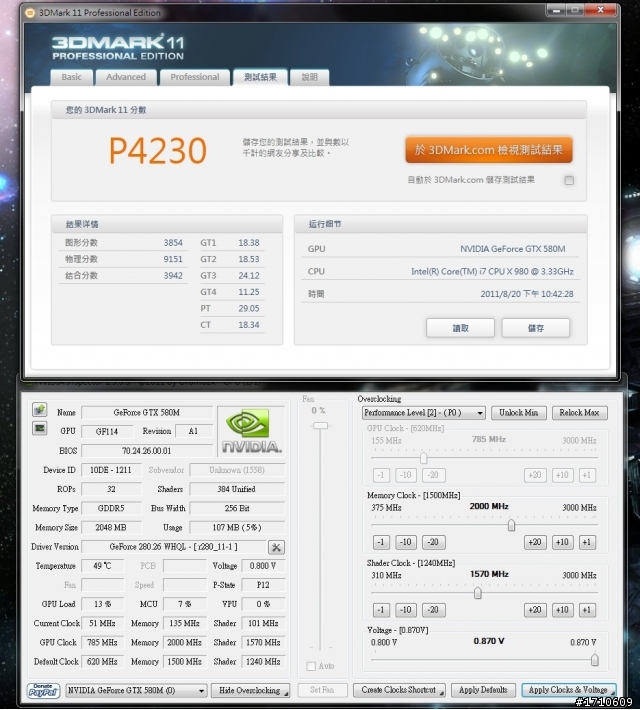Viewport: 640px width, 710px height.
Task: Close the 3DMark 11 window
Action: tap(601, 10)
